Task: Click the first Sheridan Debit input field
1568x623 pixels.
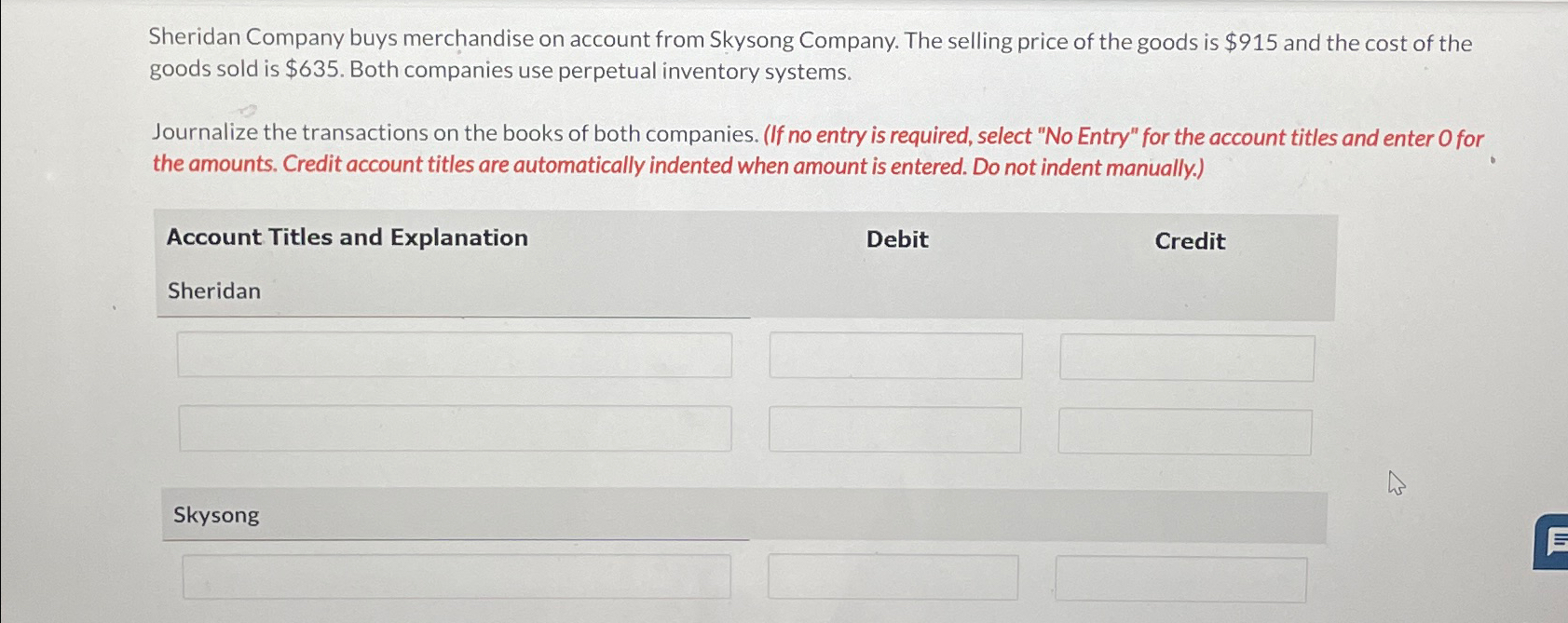Action: click(894, 356)
